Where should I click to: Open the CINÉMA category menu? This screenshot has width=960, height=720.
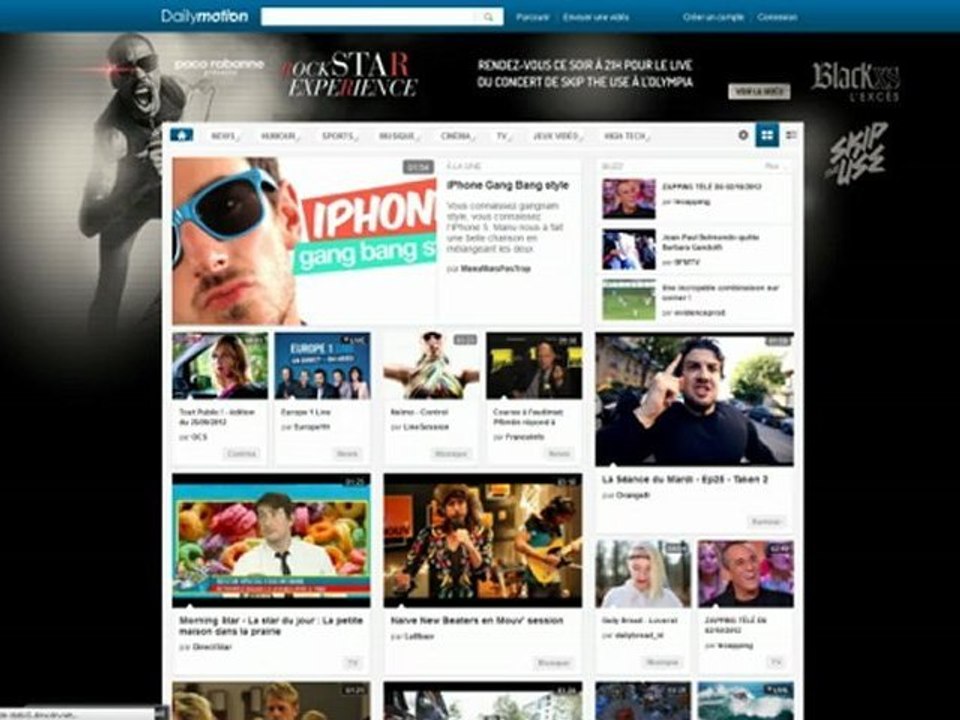(x=457, y=136)
